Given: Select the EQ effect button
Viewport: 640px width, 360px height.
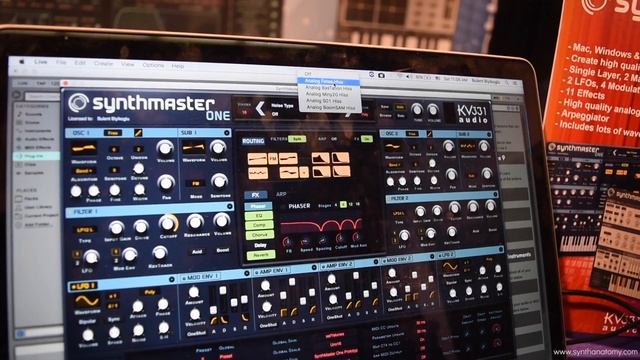Looking at the screenshot, I should tap(259, 216).
